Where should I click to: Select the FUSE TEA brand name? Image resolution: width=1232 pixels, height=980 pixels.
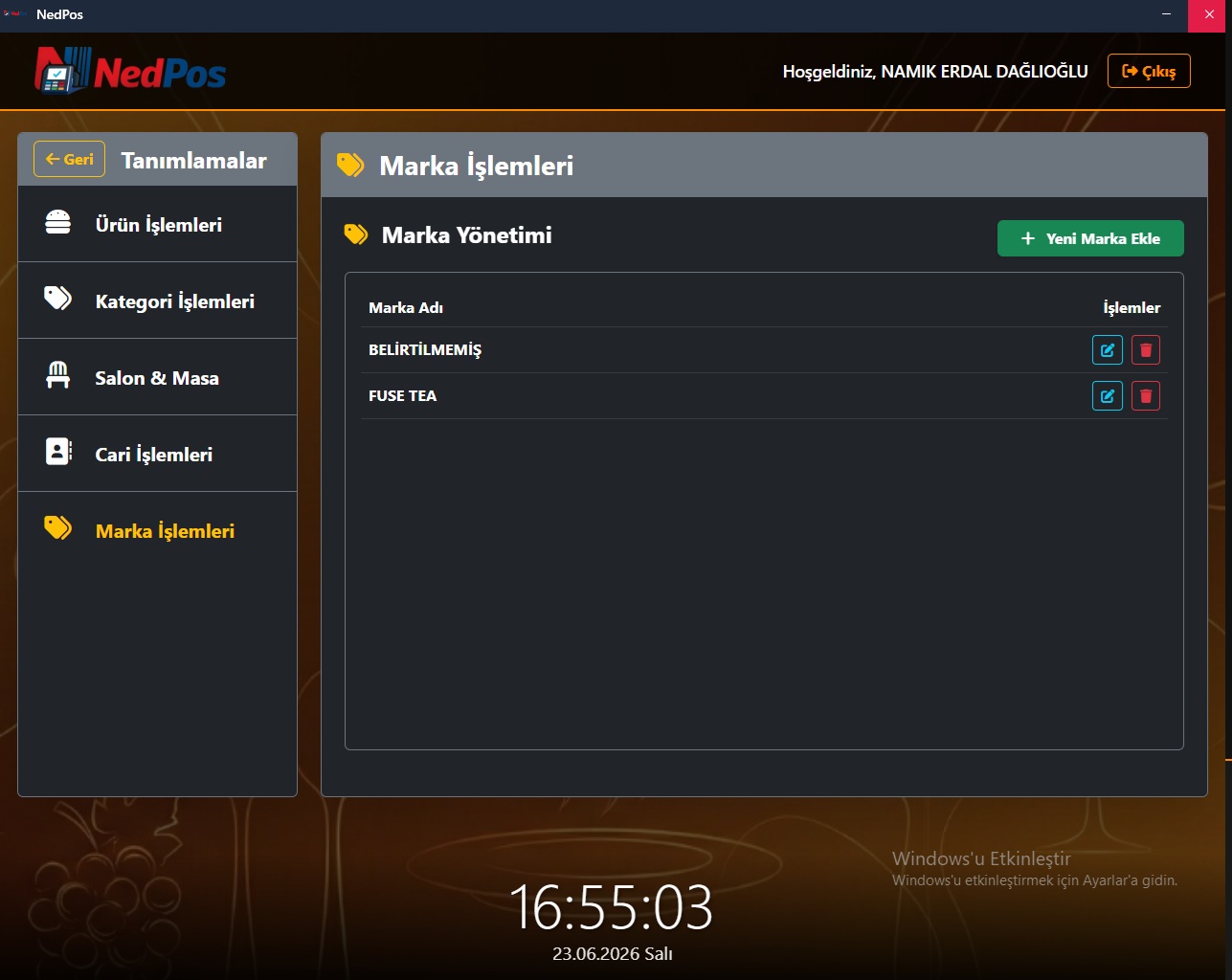click(x=403, y=396)
